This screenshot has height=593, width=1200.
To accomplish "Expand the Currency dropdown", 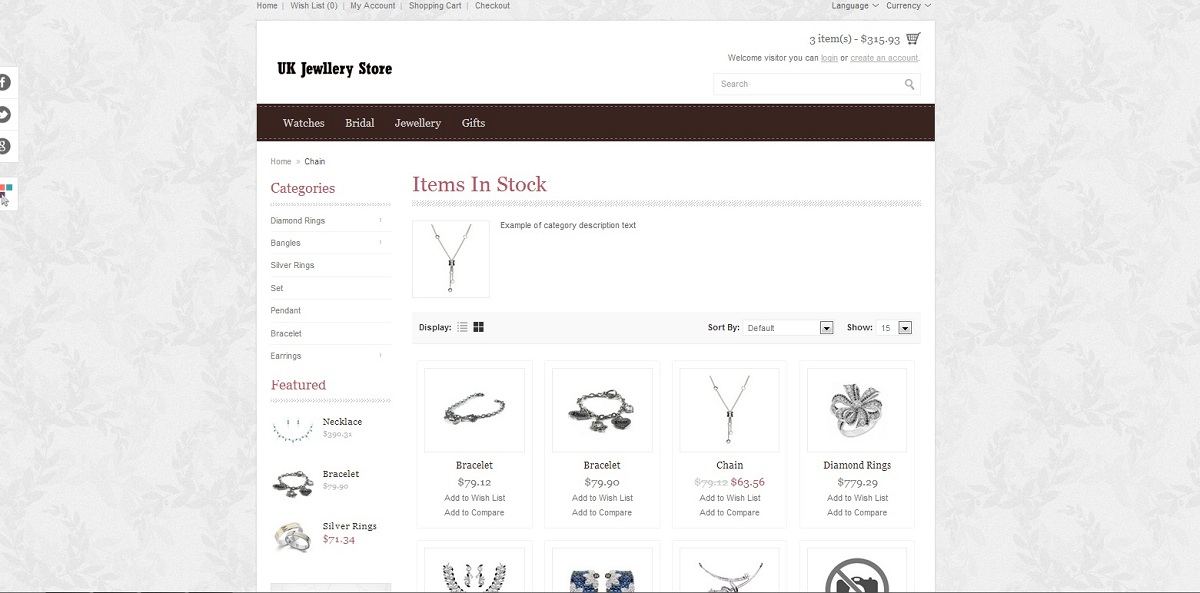I will click(x=908, y=6).
